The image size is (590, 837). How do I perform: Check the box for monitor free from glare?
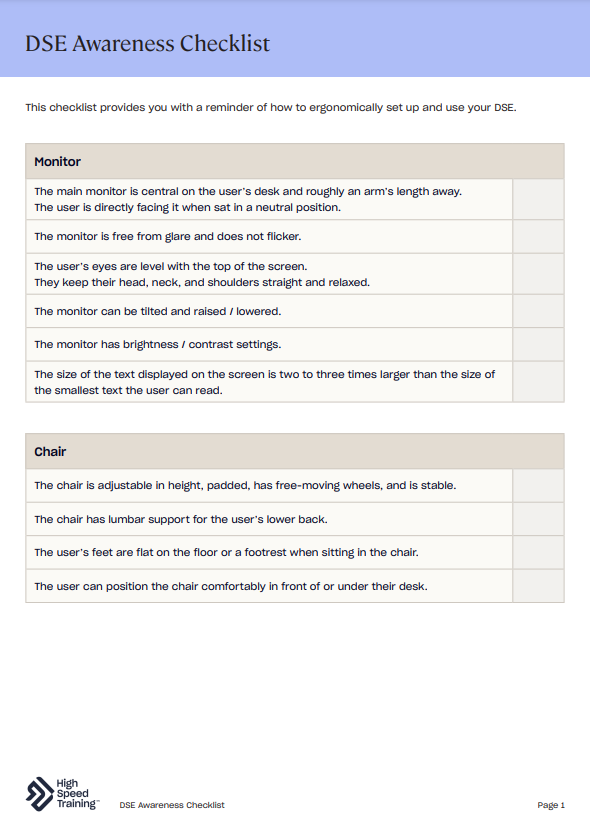tap(538, 236)
